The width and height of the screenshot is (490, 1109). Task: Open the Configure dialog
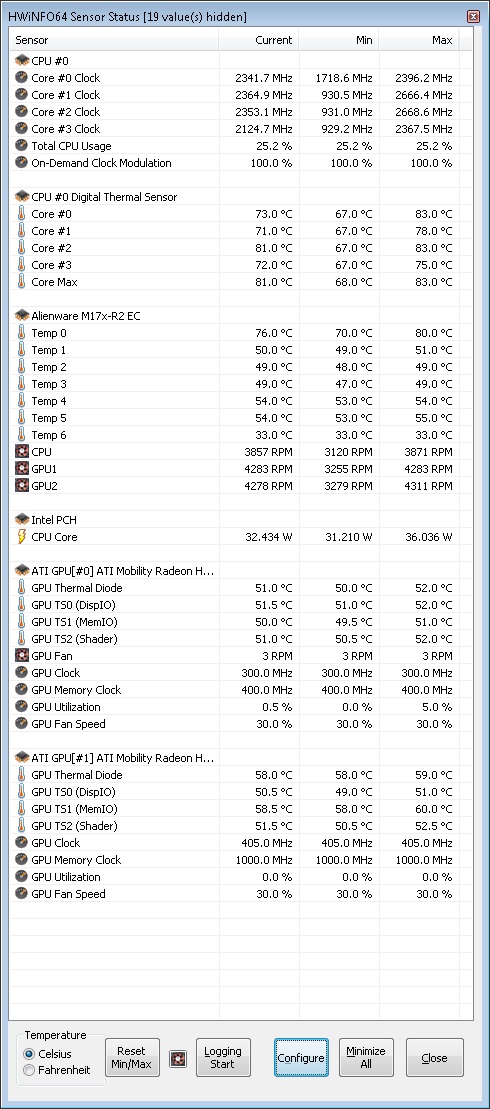(x=301, y=1058)
